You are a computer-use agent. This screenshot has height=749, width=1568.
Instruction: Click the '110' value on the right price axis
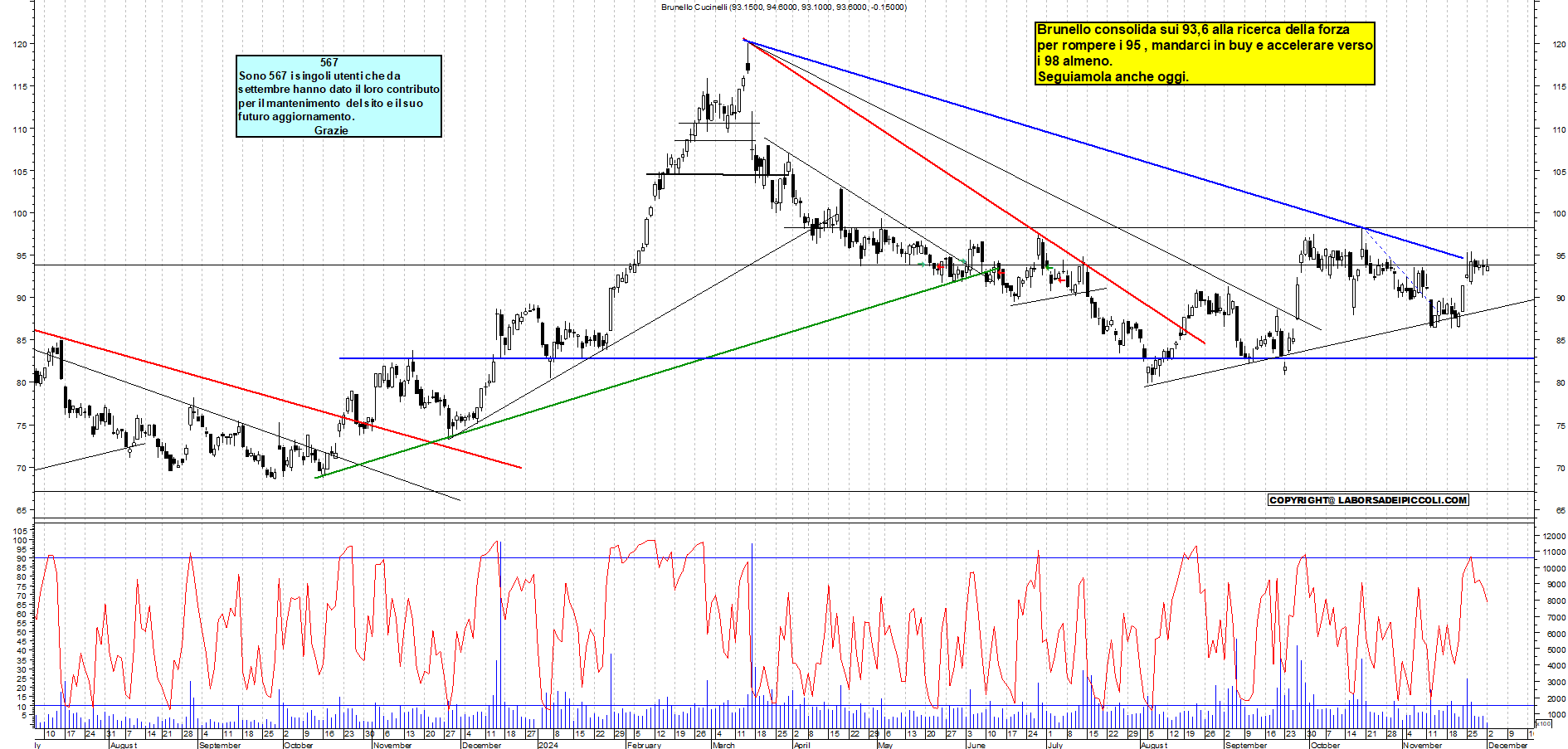pyautogui.click(x=1559, y=129)
